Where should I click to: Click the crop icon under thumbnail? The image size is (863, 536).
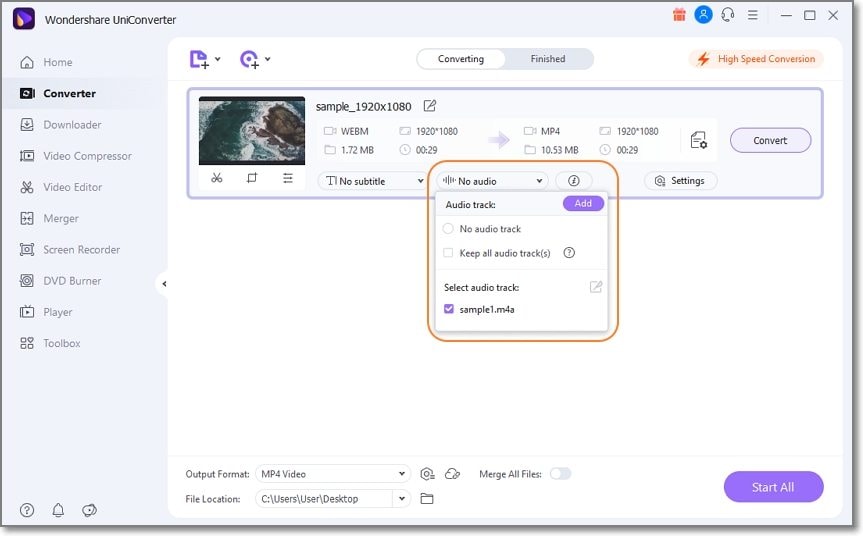pos(252,178)
